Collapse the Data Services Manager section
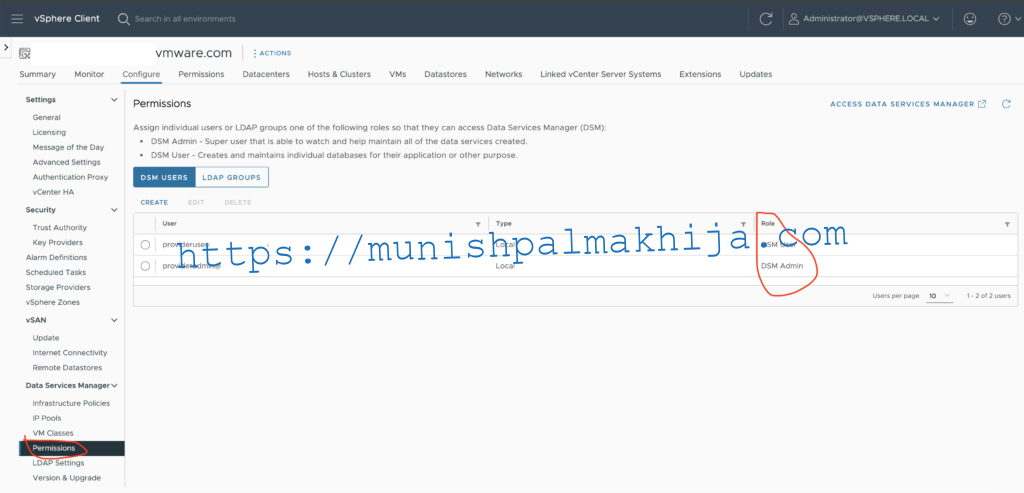The height and width of the screenshot is (493, 1024). coord(114,386)
